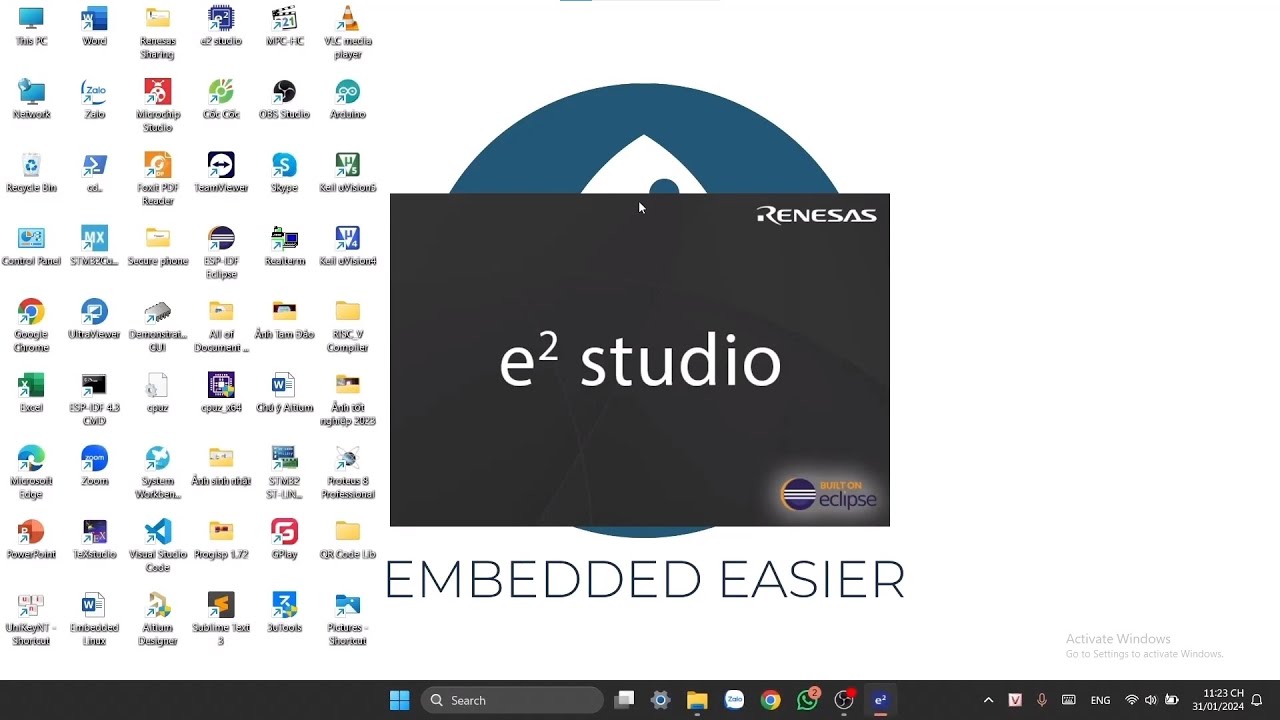The width and height of the screenshot is (1280, 720).
Task: Launch UniKeyNT shortcut
Action: point(31,618)
